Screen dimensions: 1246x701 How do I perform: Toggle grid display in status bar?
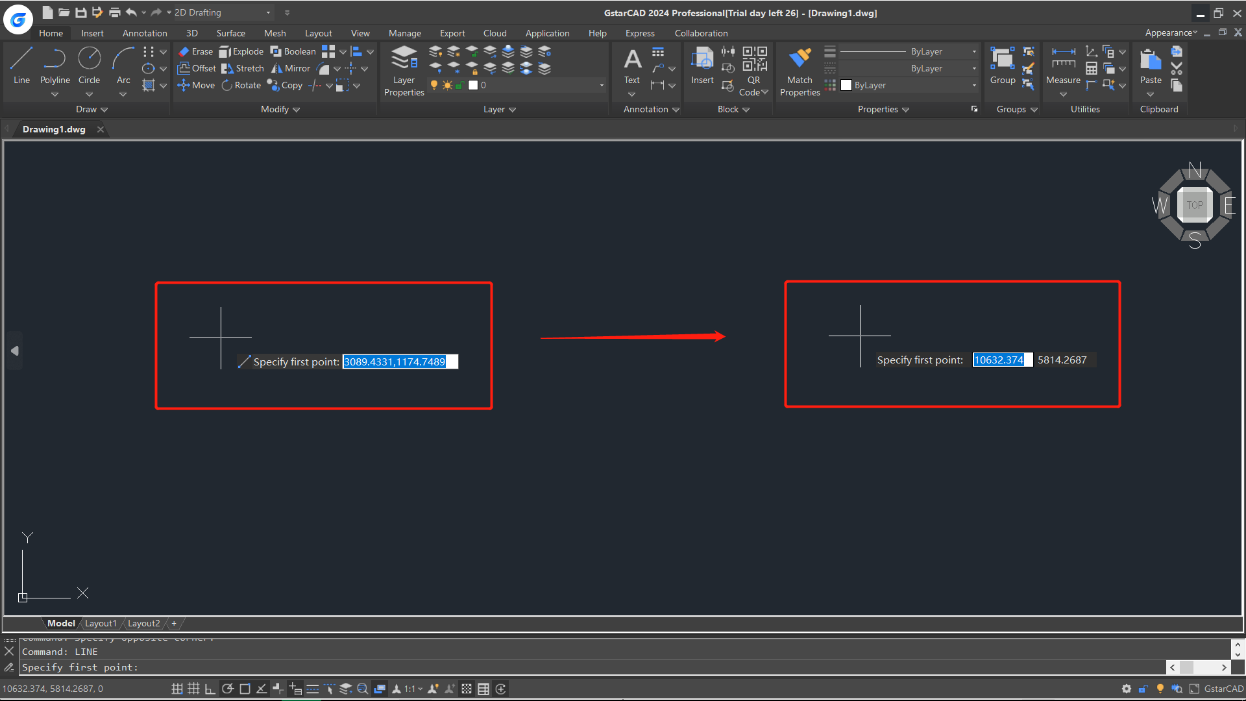194,689
